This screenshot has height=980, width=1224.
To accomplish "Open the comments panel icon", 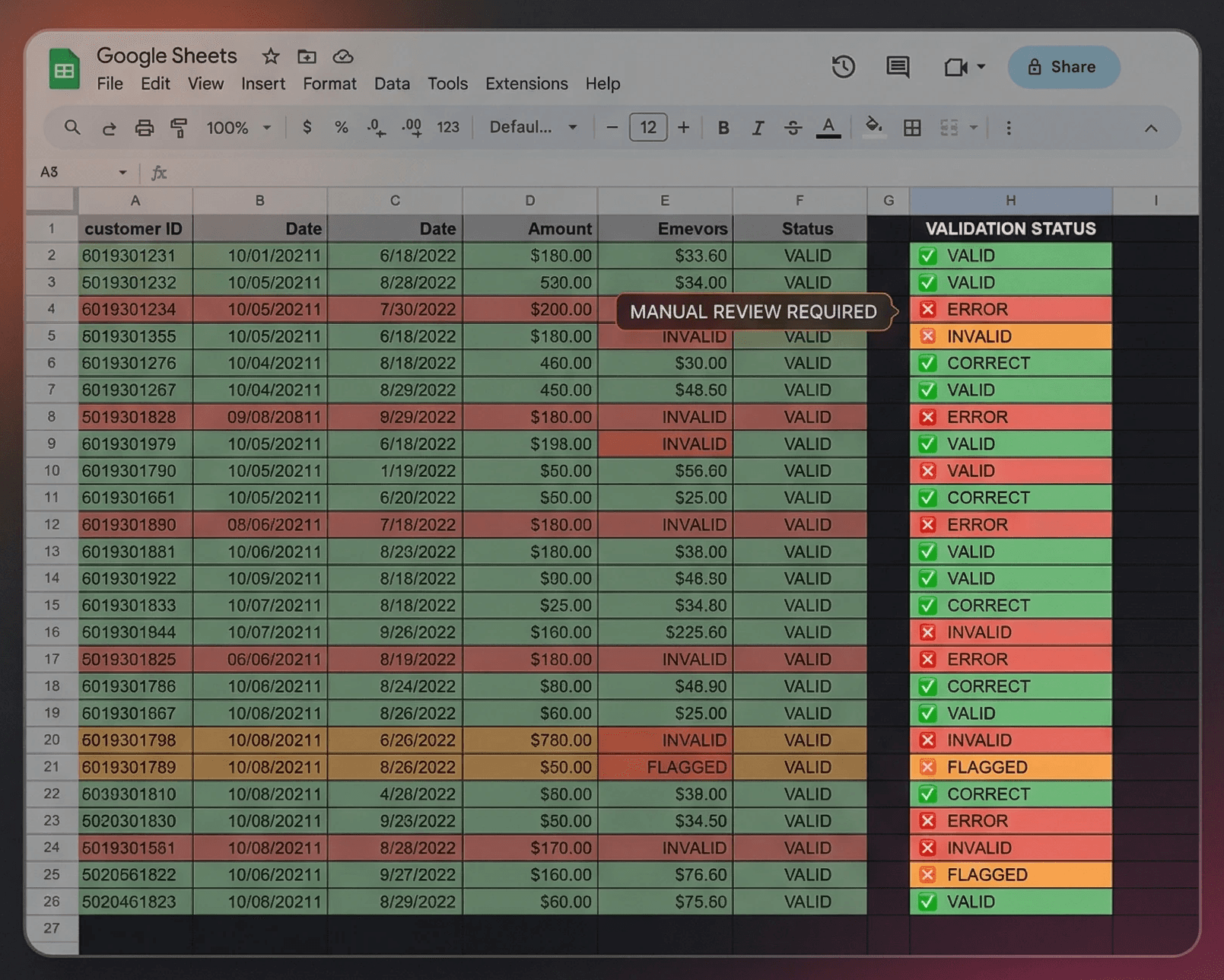I will point(898,67).
